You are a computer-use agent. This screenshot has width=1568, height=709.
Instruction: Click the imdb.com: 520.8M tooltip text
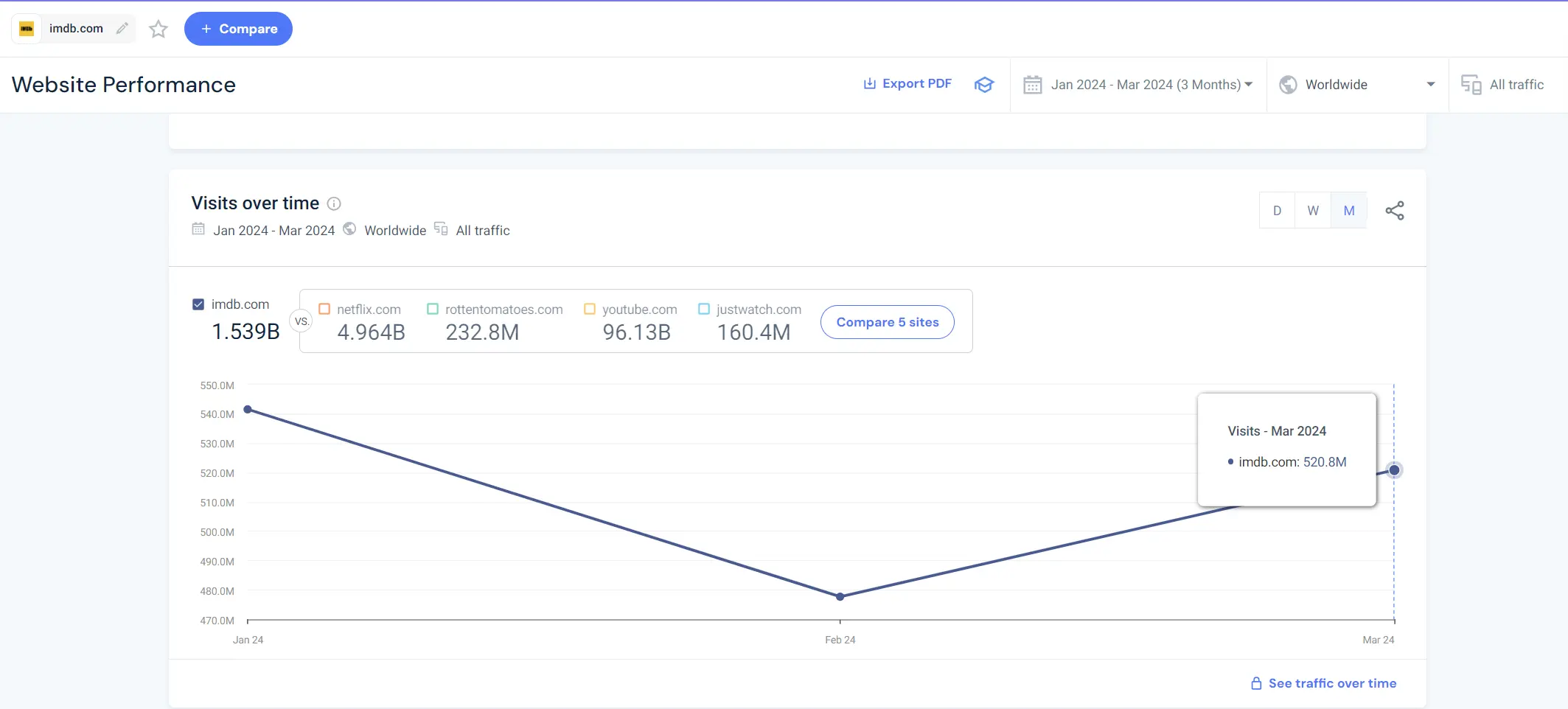[x=1292, y=462]
